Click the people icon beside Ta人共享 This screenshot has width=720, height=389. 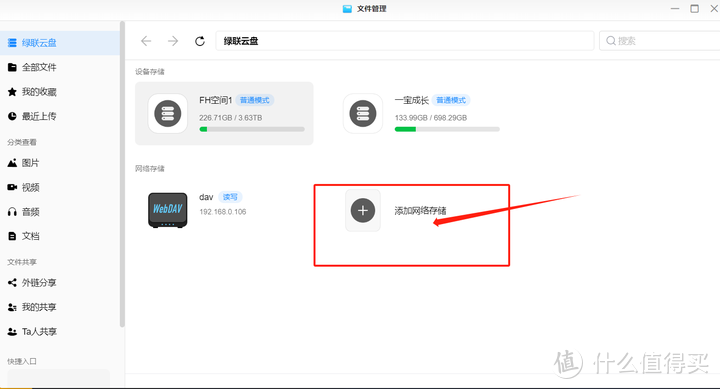(12, 332)
